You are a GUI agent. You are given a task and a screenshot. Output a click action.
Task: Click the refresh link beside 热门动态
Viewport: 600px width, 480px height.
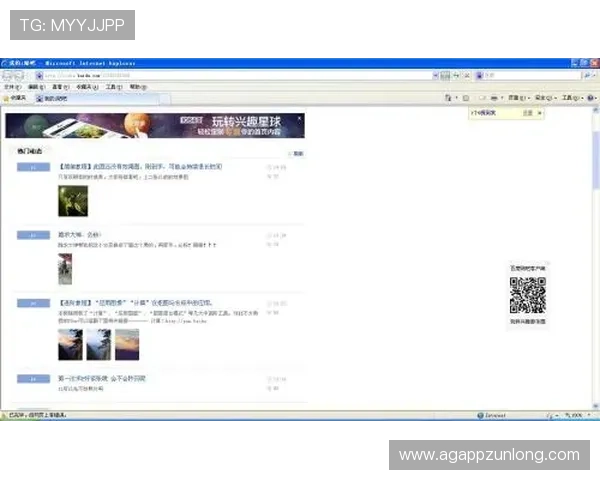pyautogui.click(x=296, y=153)
